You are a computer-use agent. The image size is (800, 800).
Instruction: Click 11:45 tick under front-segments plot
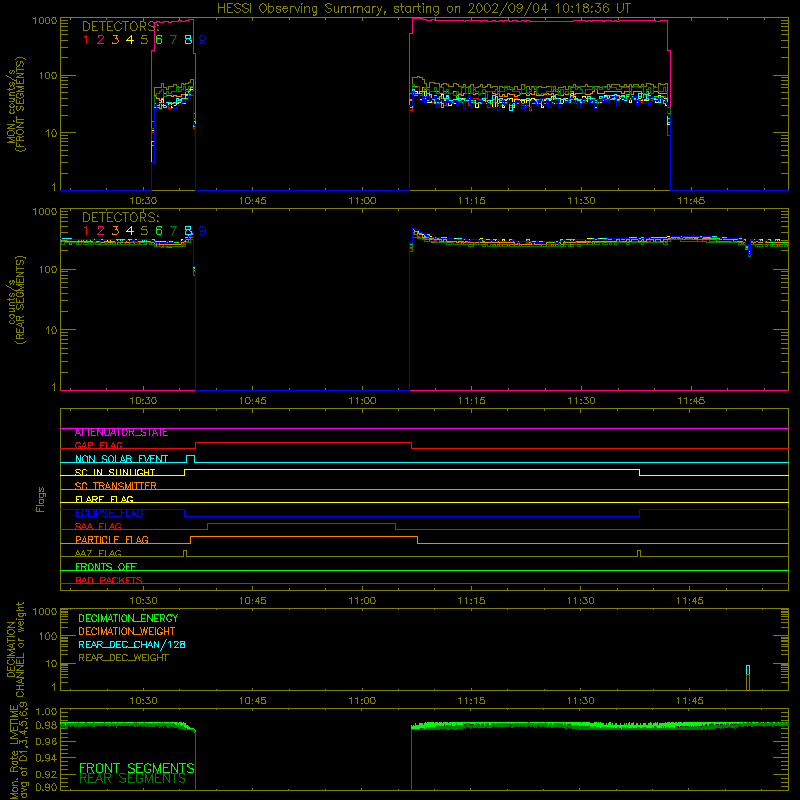point(691,201)
